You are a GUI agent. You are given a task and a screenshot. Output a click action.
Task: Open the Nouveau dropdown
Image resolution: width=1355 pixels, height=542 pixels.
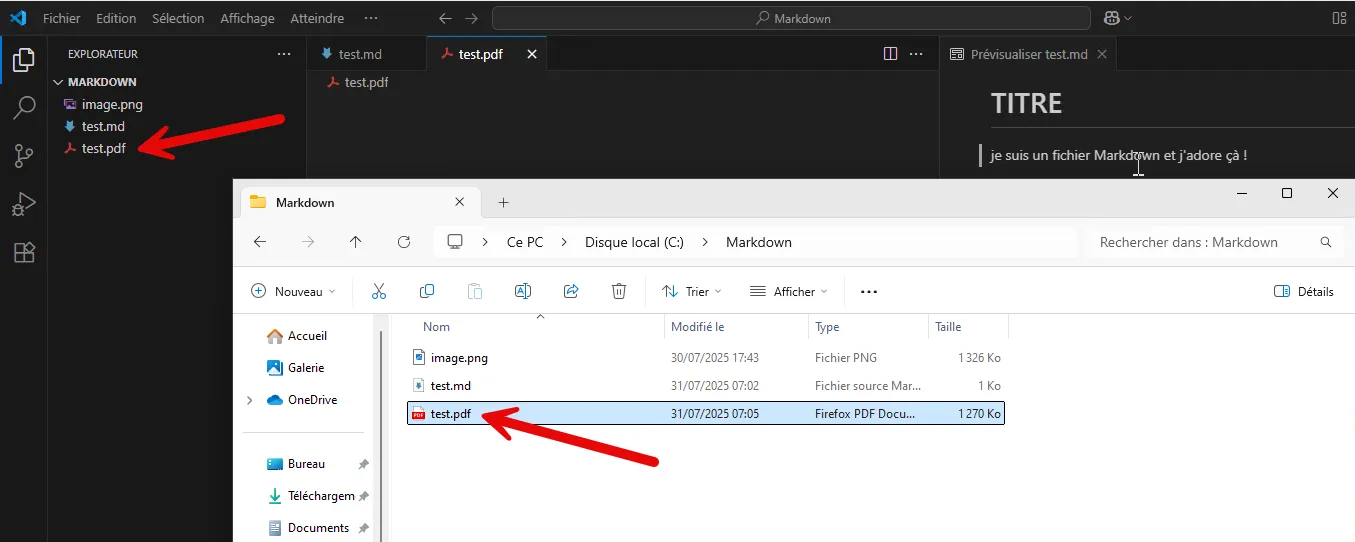tap(294, 291)
